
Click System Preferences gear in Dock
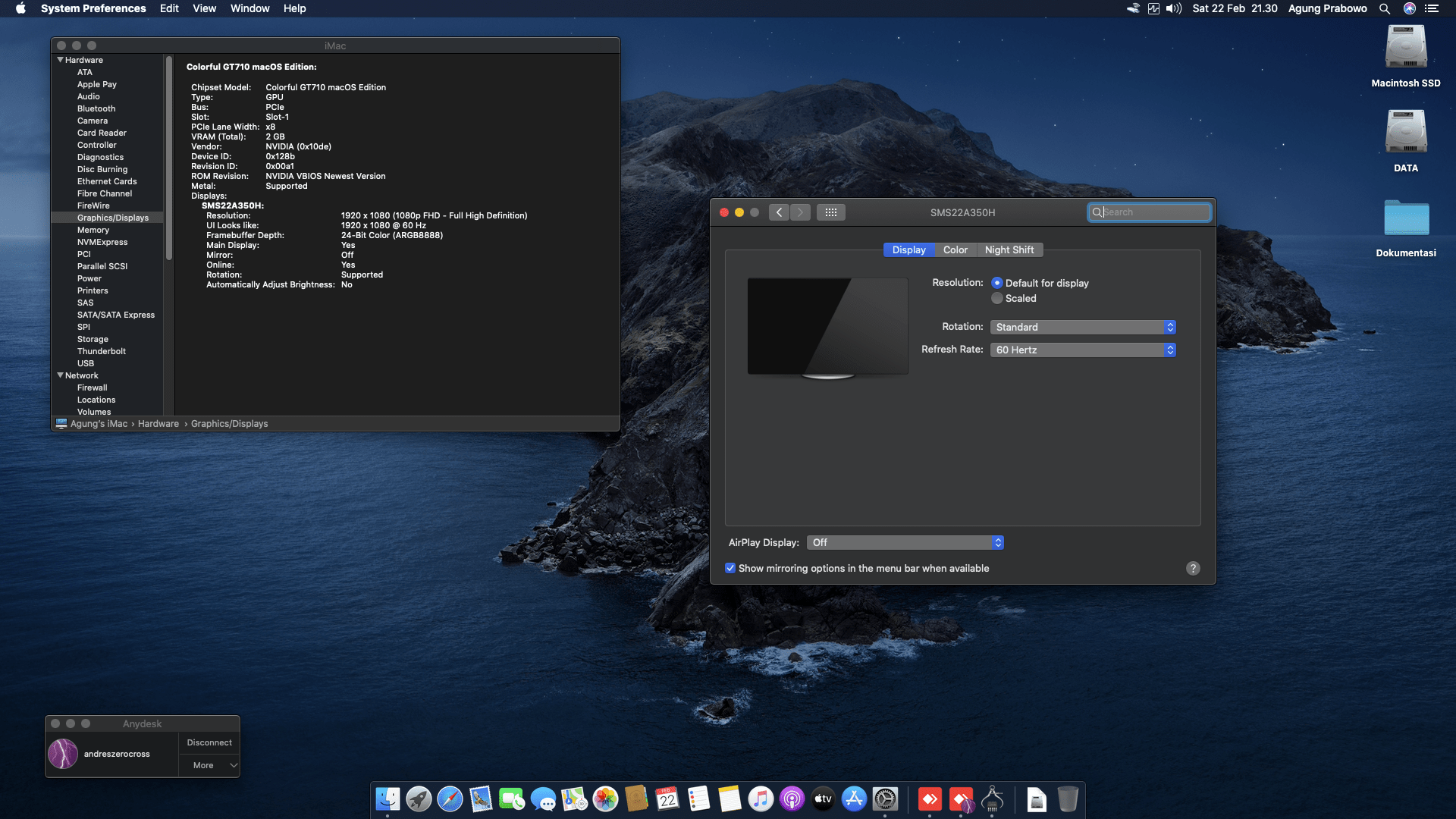pos(885,799)
